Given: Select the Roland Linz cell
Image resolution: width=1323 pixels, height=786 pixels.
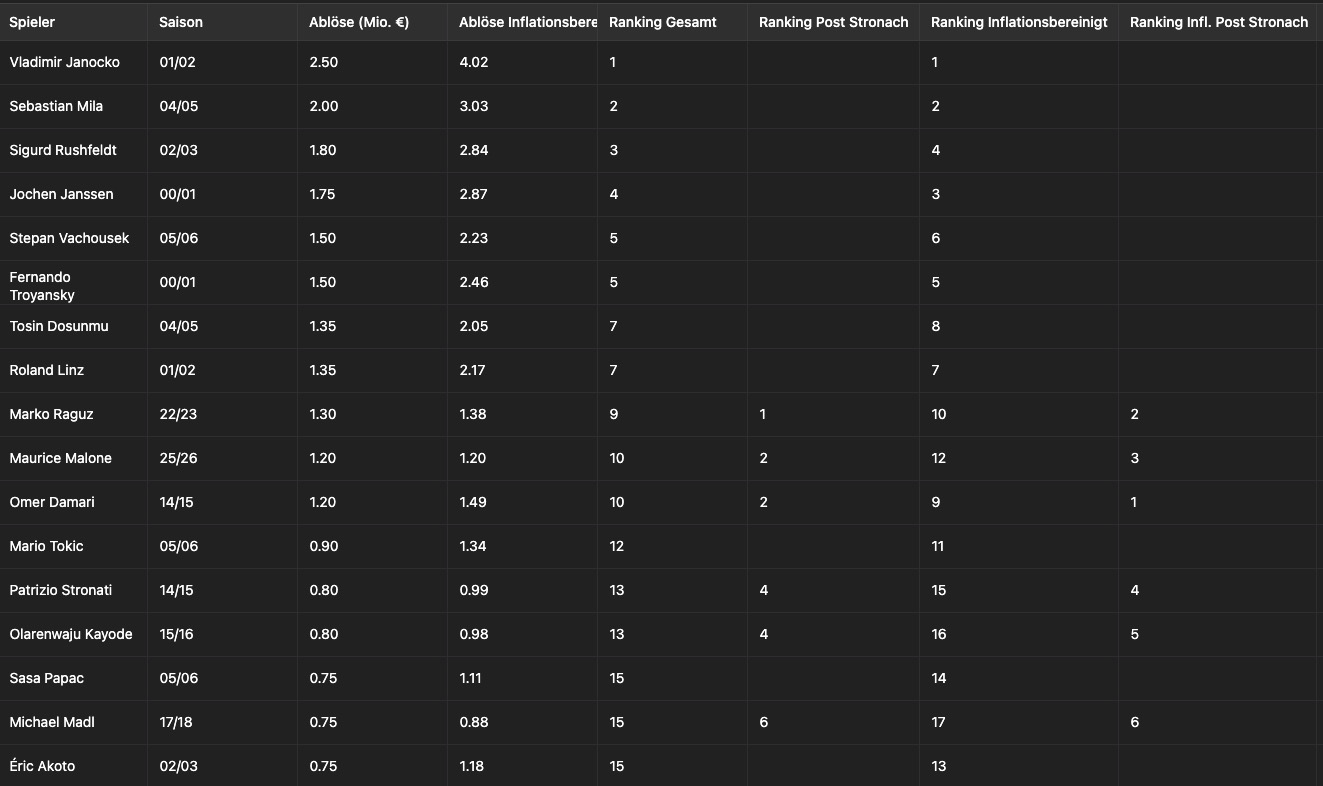Looking at the screenshot, I should 73,370.
